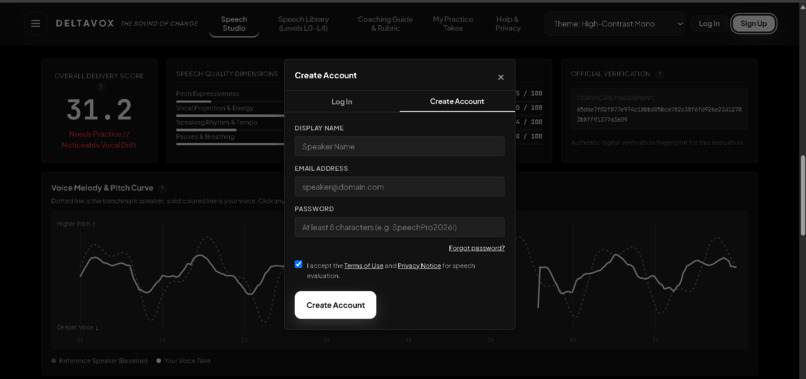Screen dimensions: 806x379
Task: Open help icon beside Overall Delivery Score
Action: tap(100, 86)
